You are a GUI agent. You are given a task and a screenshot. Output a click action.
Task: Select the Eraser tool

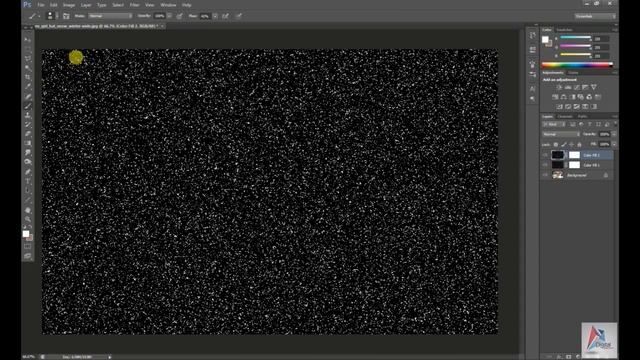[x=28, y=134]
